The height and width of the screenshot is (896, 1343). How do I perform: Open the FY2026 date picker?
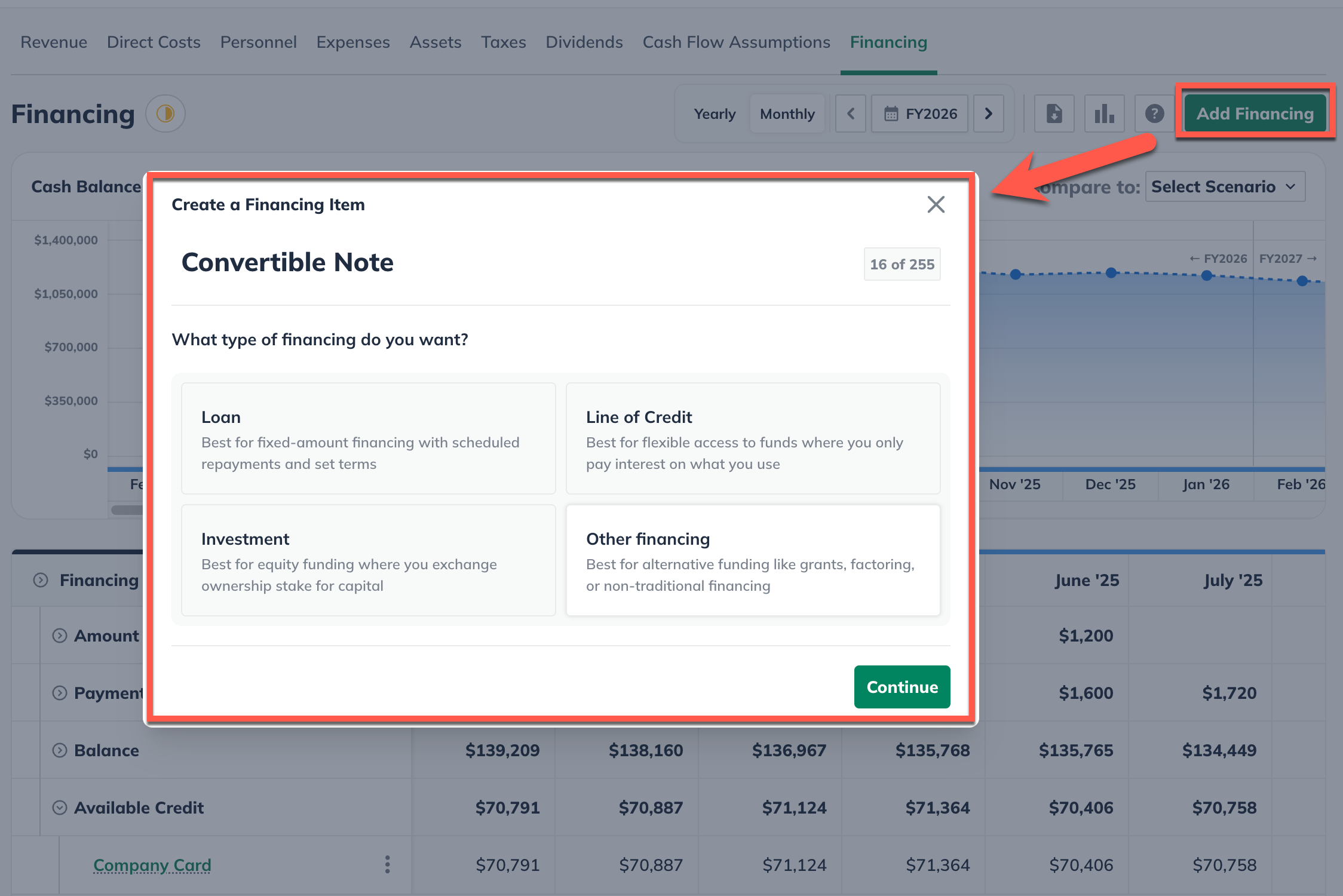tap(920, 113)
